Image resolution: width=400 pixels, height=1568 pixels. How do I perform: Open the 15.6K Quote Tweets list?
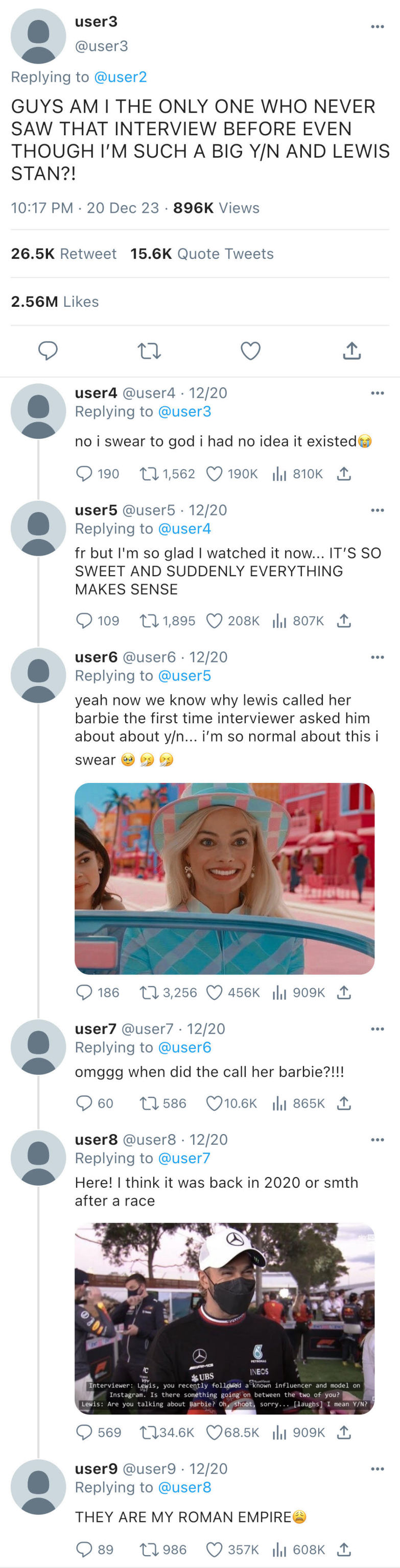pos(201,254)
